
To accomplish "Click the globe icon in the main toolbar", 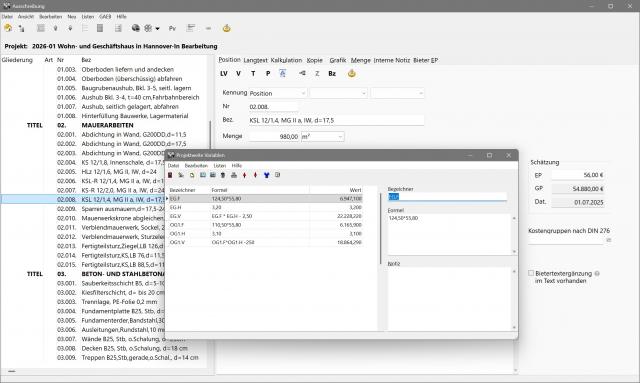I will 136,28.
